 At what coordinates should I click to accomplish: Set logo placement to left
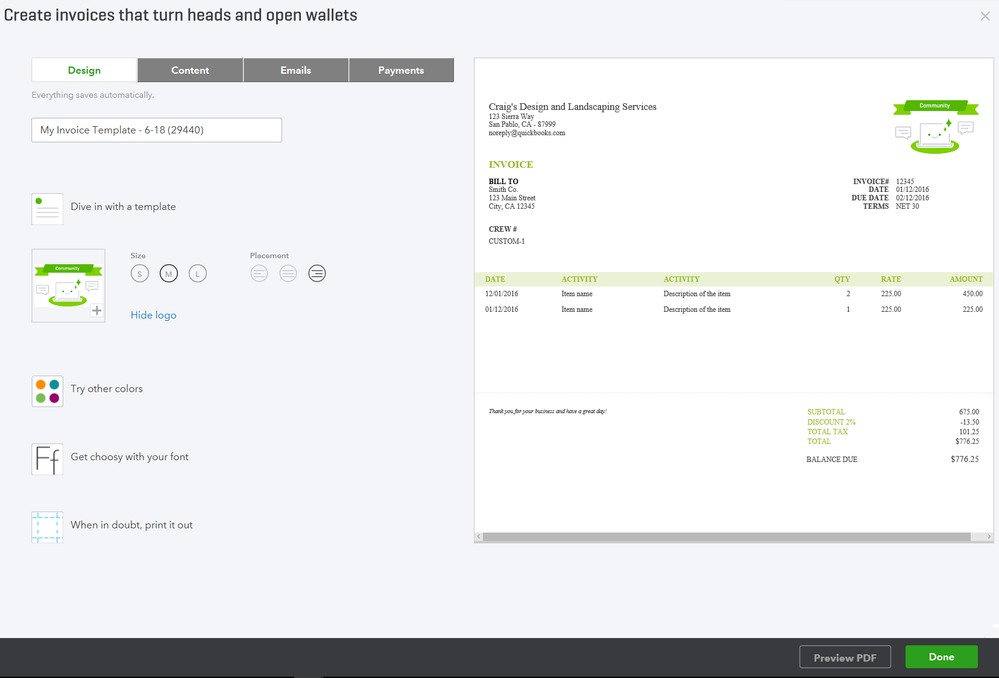tap(259, 273)
